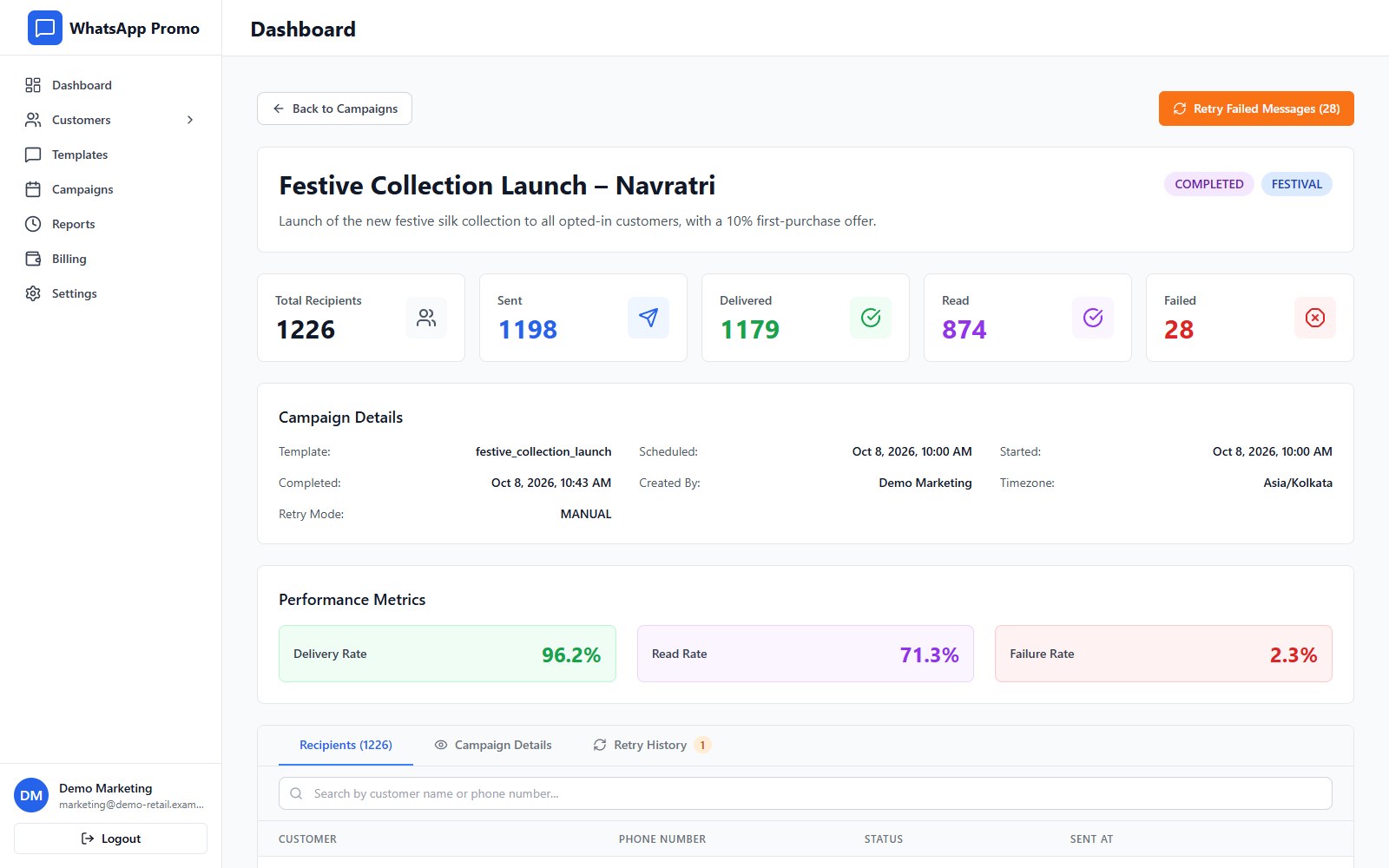
Task: Click the CUSTOMER column header
Action: (x=307, y=839)
